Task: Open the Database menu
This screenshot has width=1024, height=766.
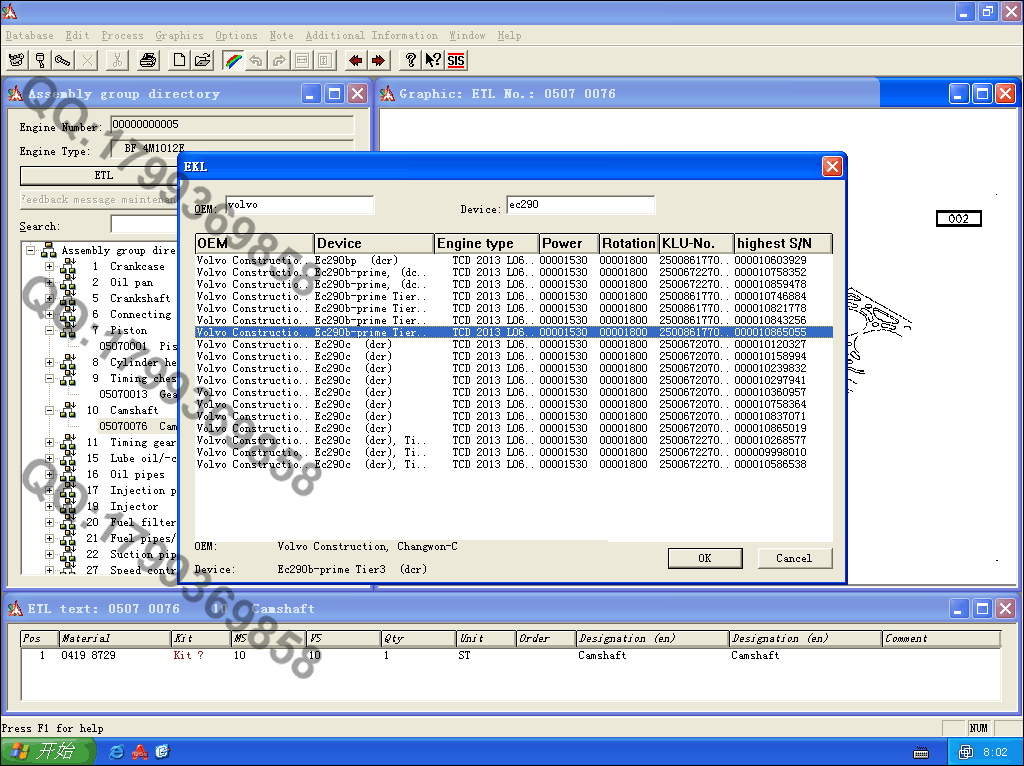Action: [30, 35]
